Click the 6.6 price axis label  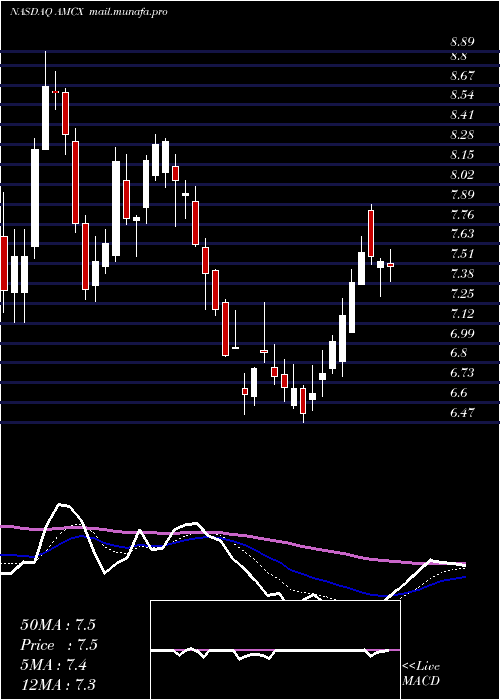[458, 393]
